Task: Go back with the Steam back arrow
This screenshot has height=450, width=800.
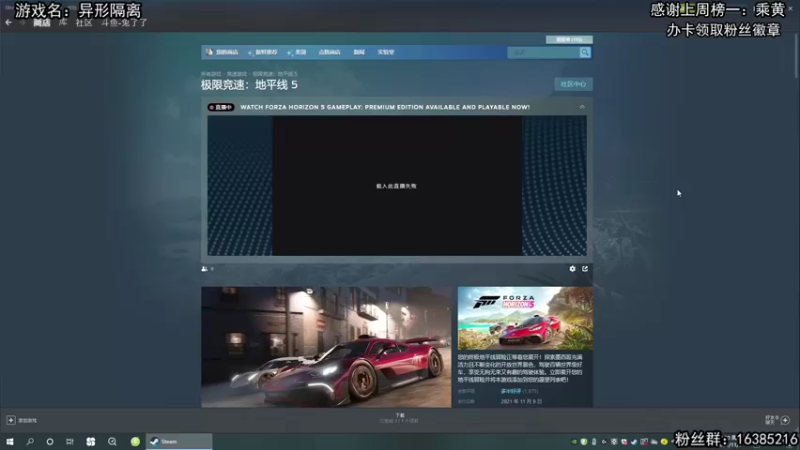Action: pyautogui.click(x=8, y=22)
